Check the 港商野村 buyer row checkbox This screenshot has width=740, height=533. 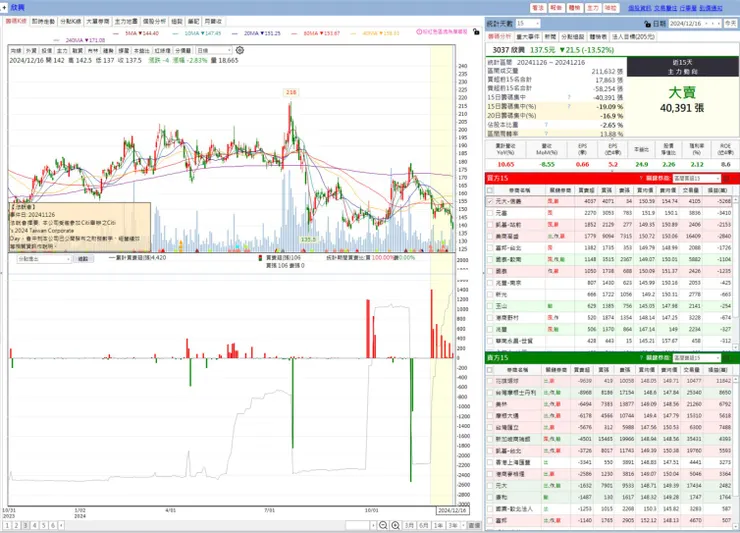coord(490,318)
